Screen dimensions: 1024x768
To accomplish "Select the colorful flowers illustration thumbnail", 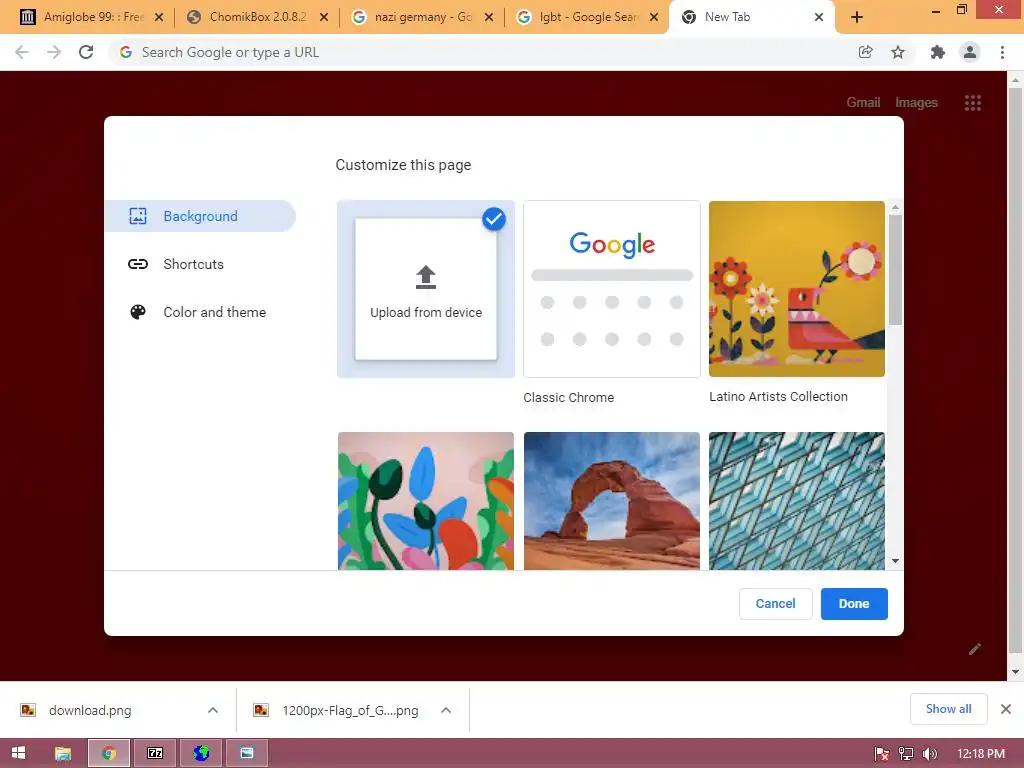I will coord(426,501).
